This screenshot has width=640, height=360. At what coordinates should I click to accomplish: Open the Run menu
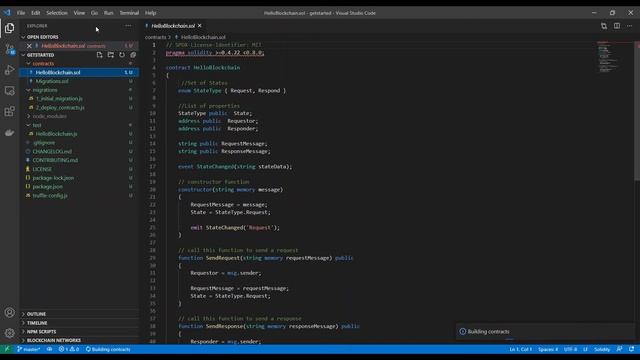click(109, 13)
